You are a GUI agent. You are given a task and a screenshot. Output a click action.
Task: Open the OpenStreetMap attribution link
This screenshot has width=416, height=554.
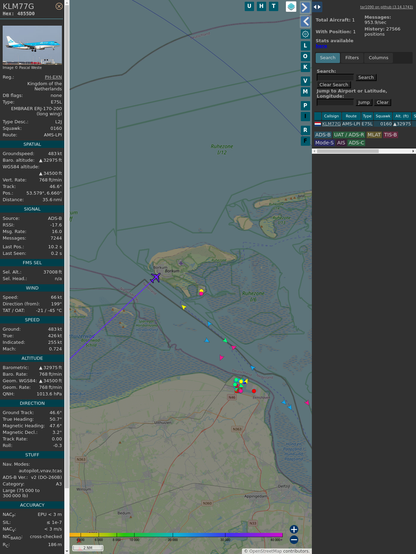click(x=264, y=551)
